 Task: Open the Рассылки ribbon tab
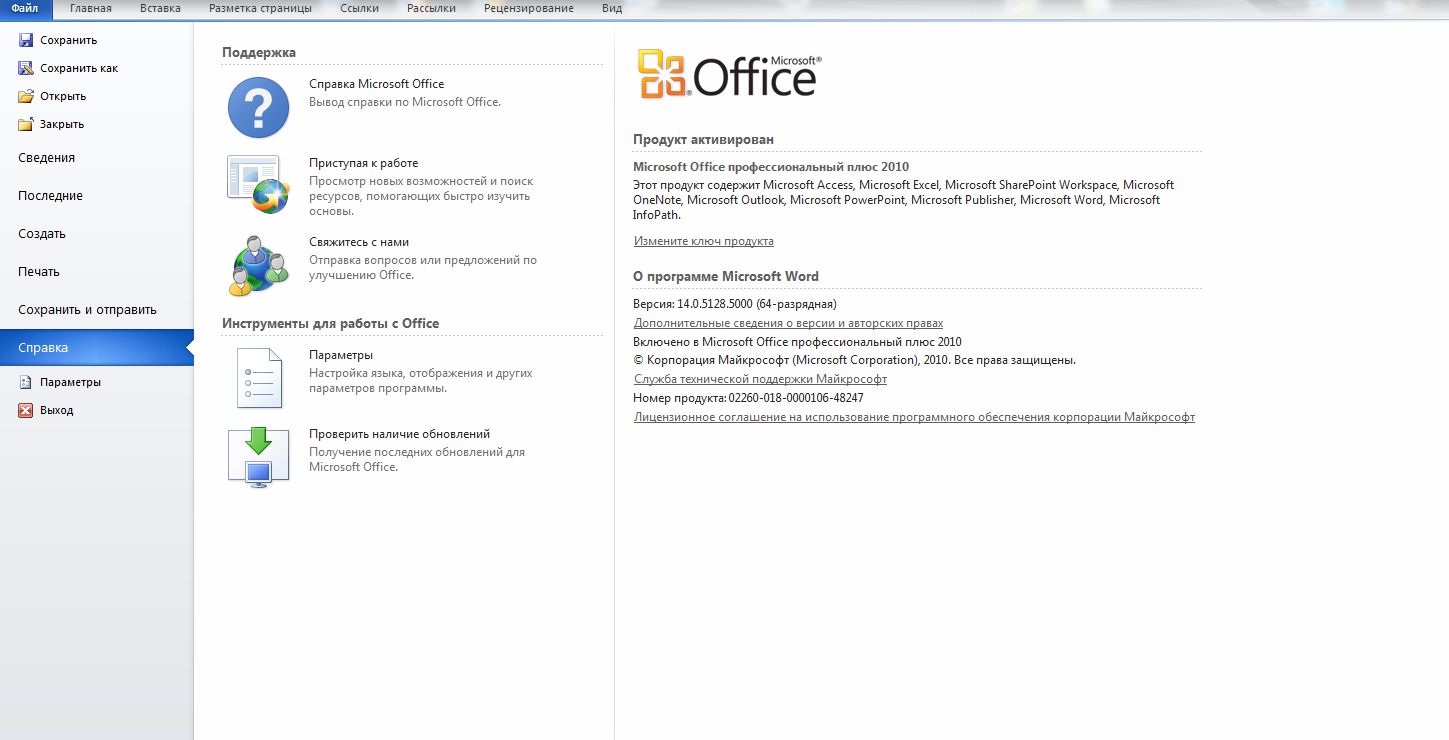point(431,8)
